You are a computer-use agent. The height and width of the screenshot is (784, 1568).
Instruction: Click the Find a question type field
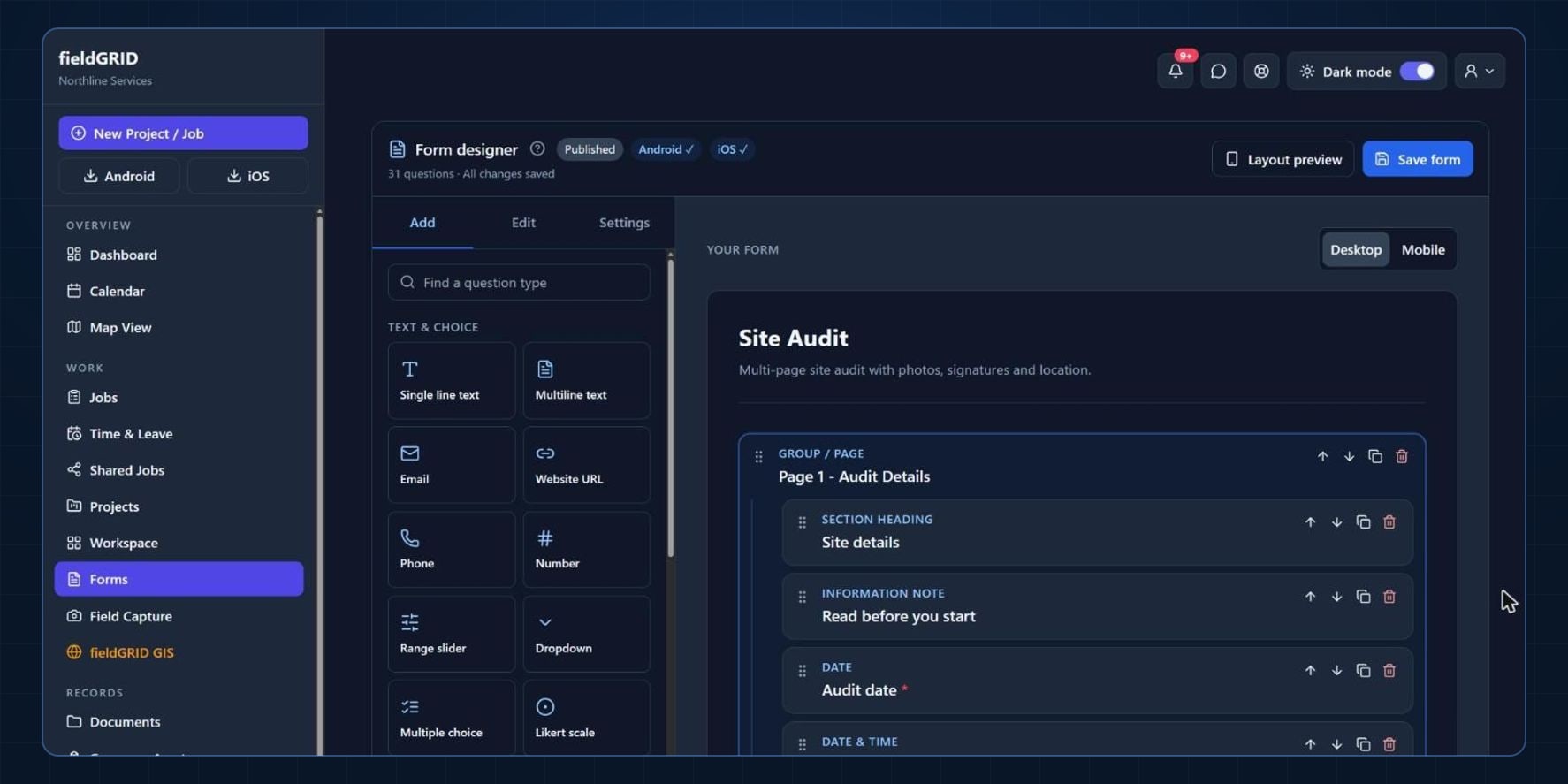519,283
